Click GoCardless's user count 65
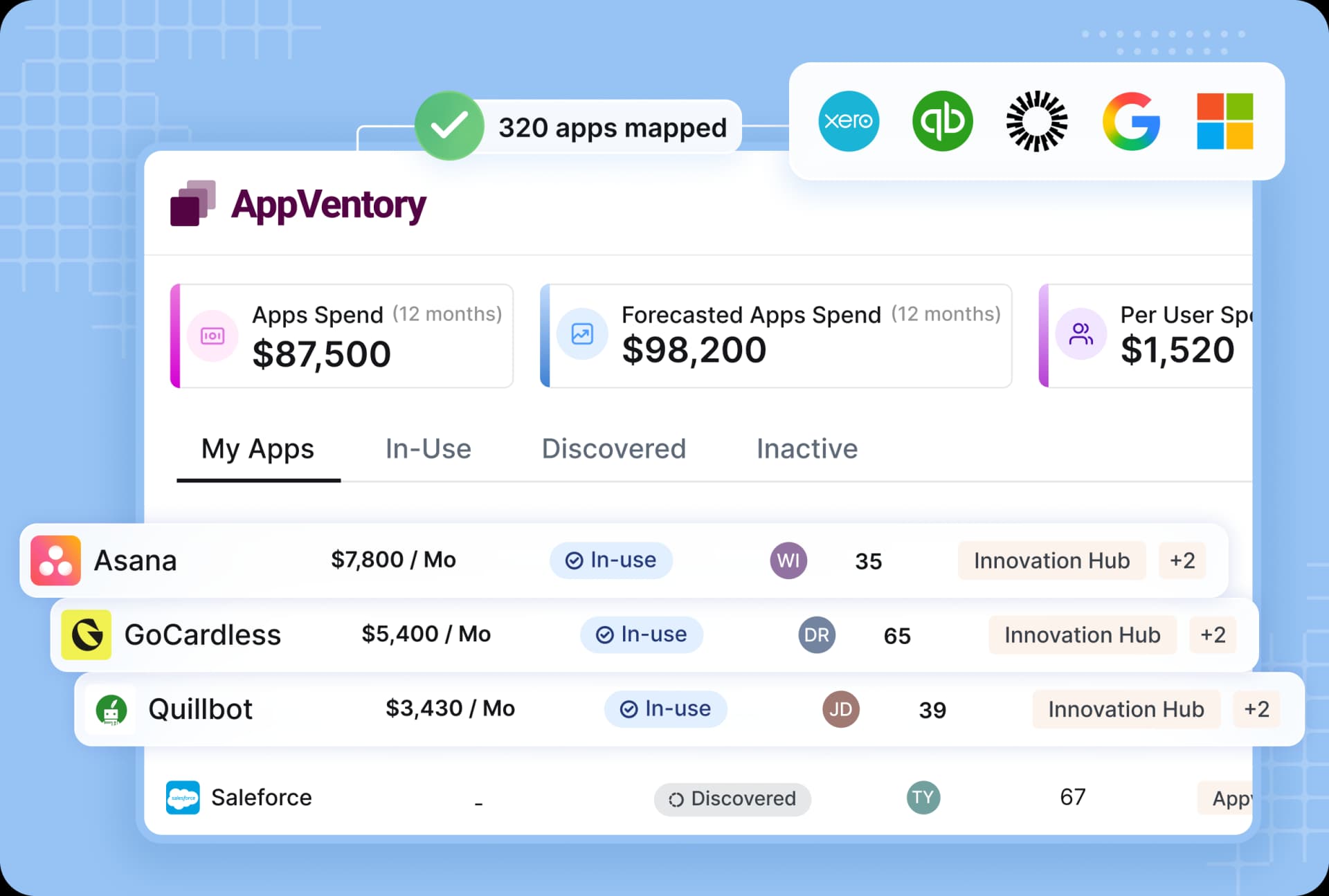Image resolution: width=1329 pixels, height=896 pixels. click(x=897, y=636)
